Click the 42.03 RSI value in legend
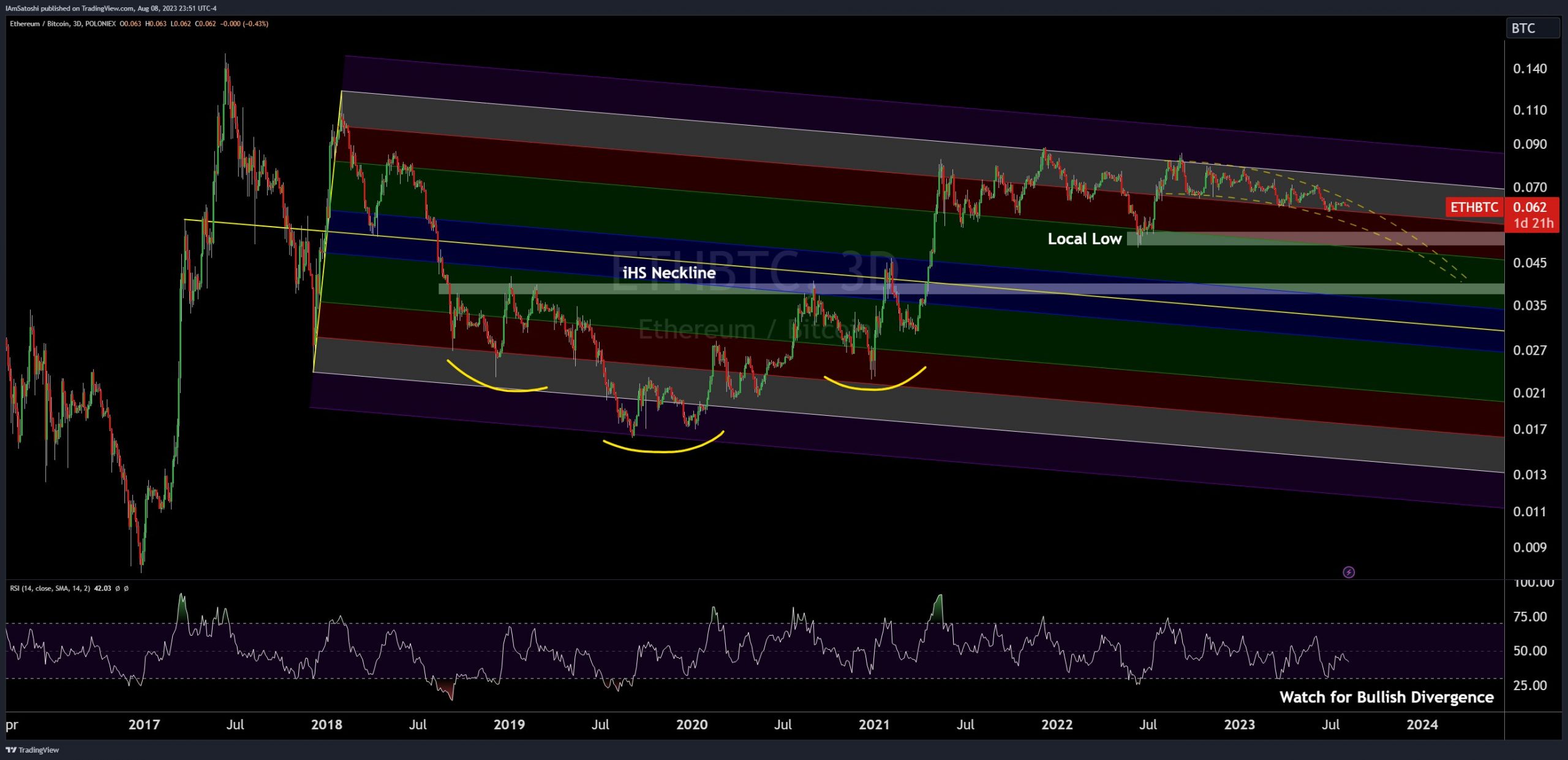 point(102,588)
